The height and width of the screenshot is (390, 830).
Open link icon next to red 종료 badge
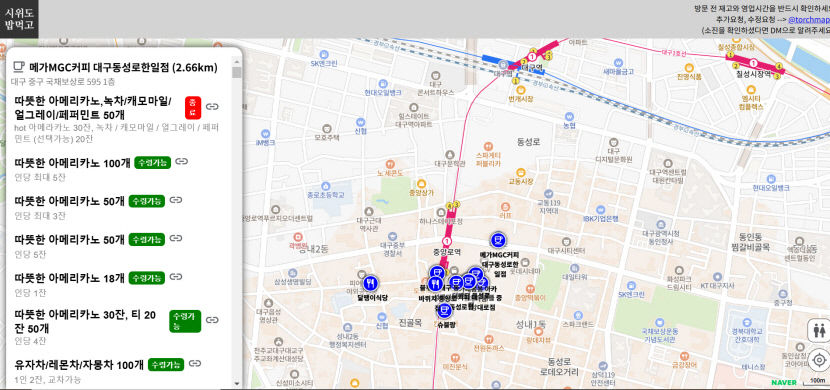point(212,106)
